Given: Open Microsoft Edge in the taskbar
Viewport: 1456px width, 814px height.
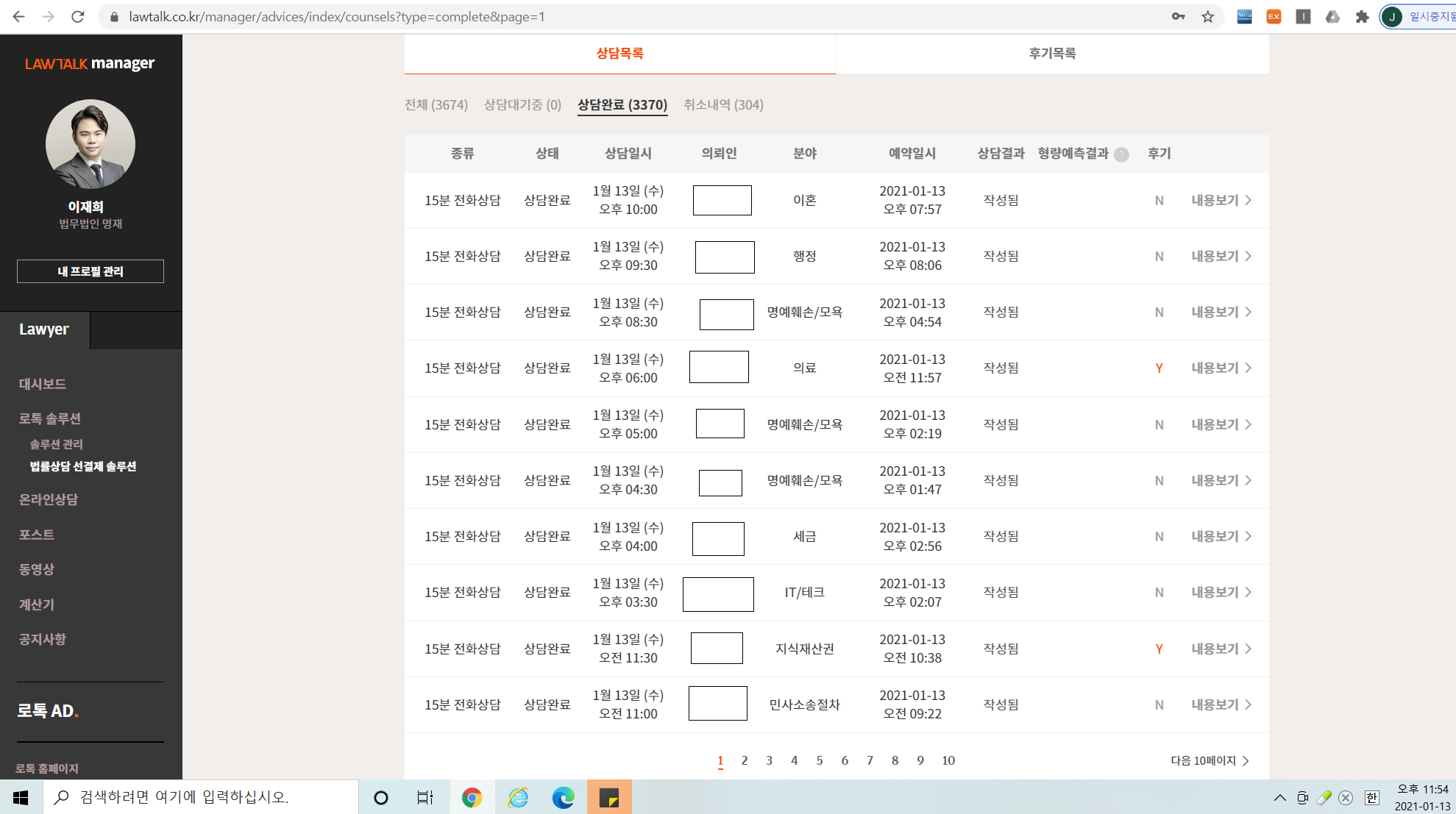Looking at the screenshot, I should tap(563, 797).
